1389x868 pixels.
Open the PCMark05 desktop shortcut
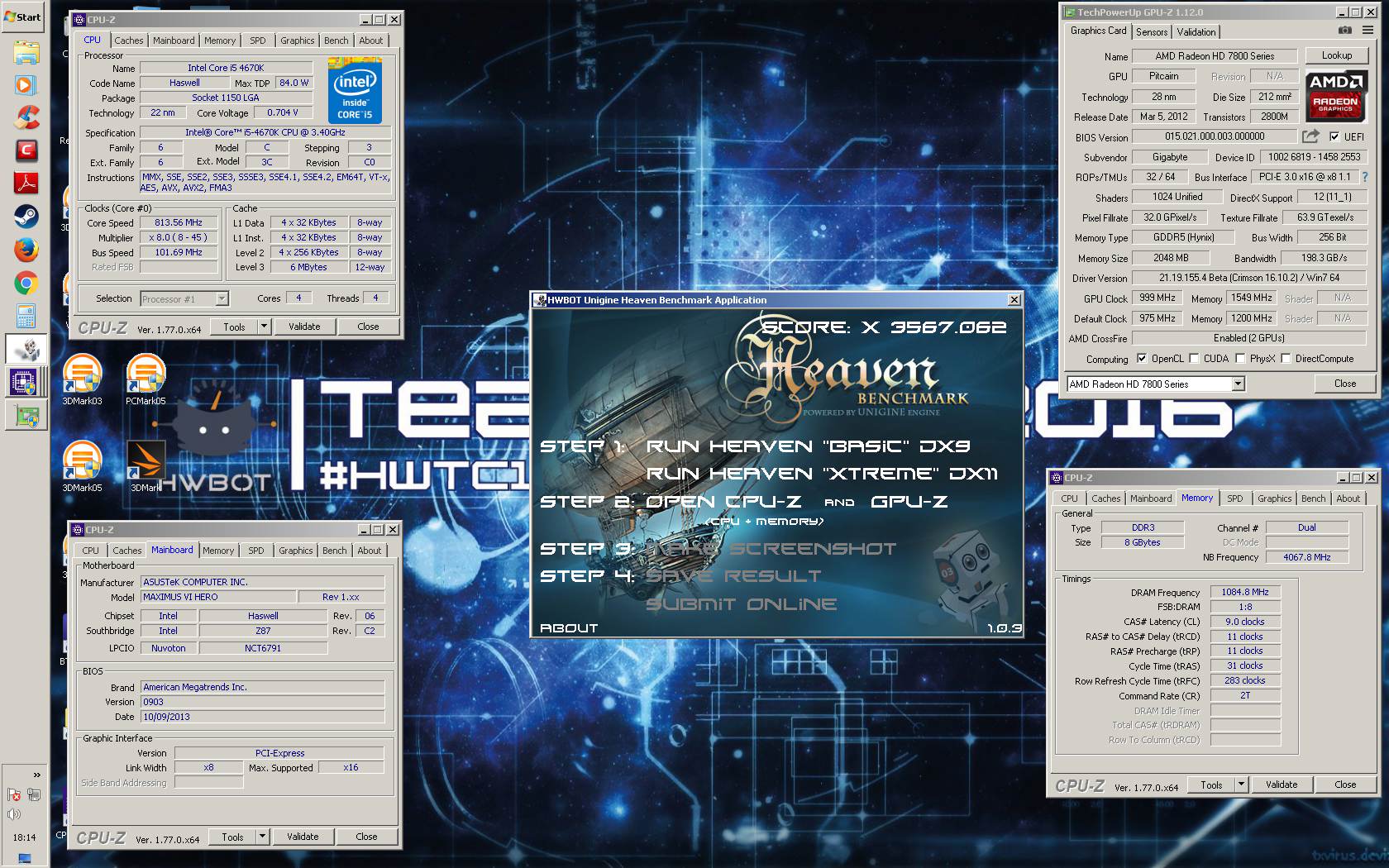[x=146, y=381]
